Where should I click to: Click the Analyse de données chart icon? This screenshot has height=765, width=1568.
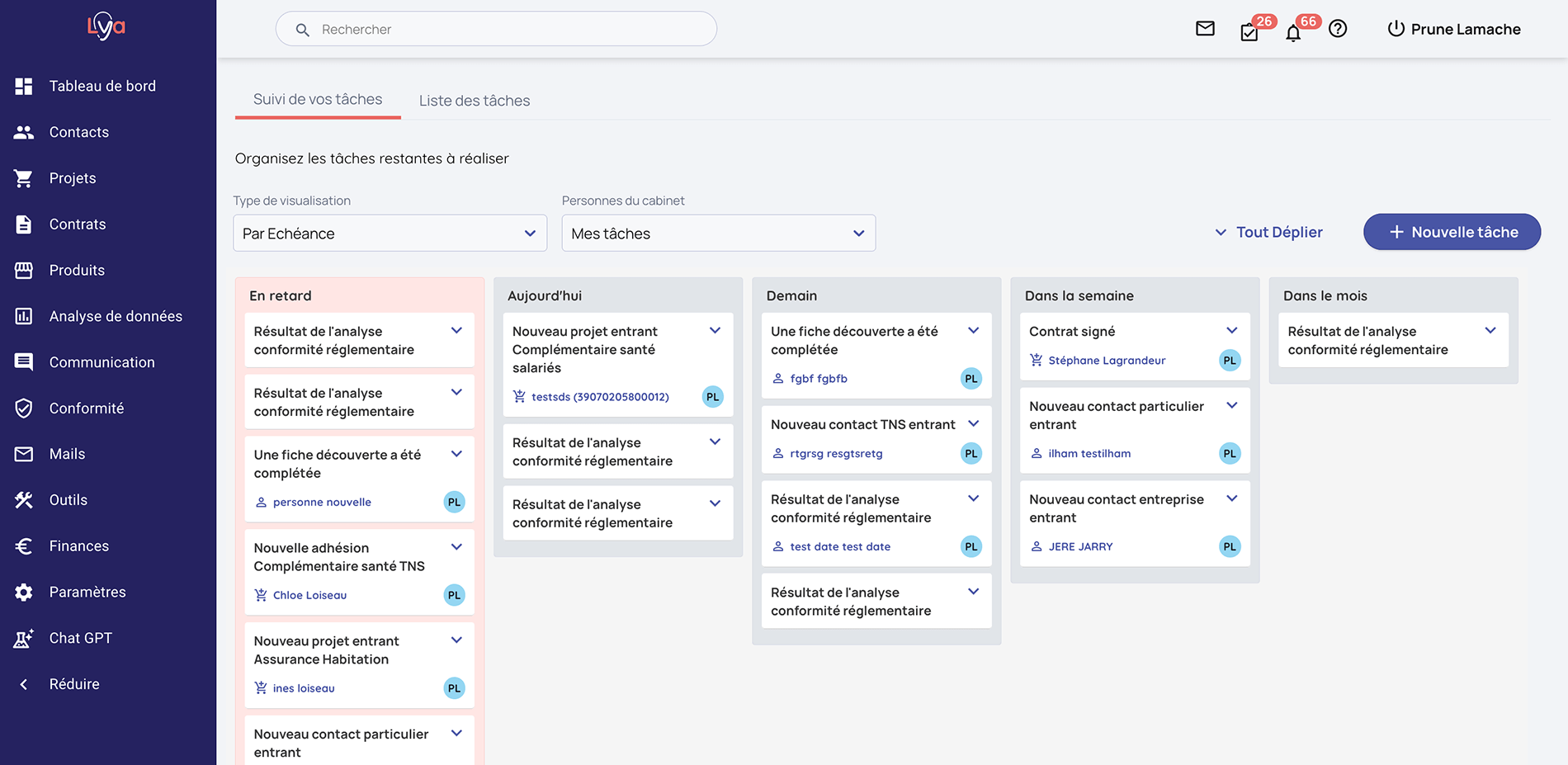click(x=24, y=316)
